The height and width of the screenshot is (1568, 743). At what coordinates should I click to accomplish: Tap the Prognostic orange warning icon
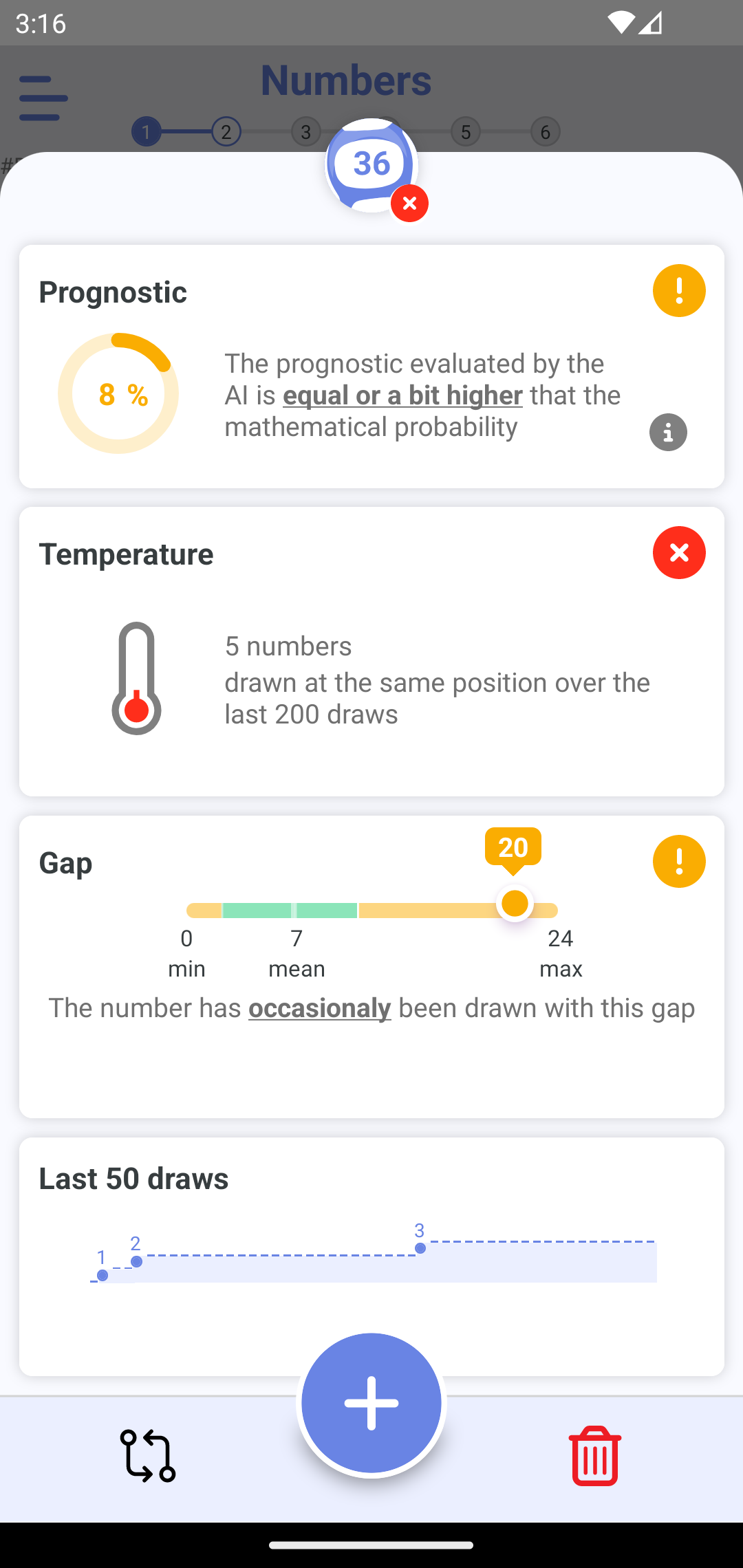679,290
